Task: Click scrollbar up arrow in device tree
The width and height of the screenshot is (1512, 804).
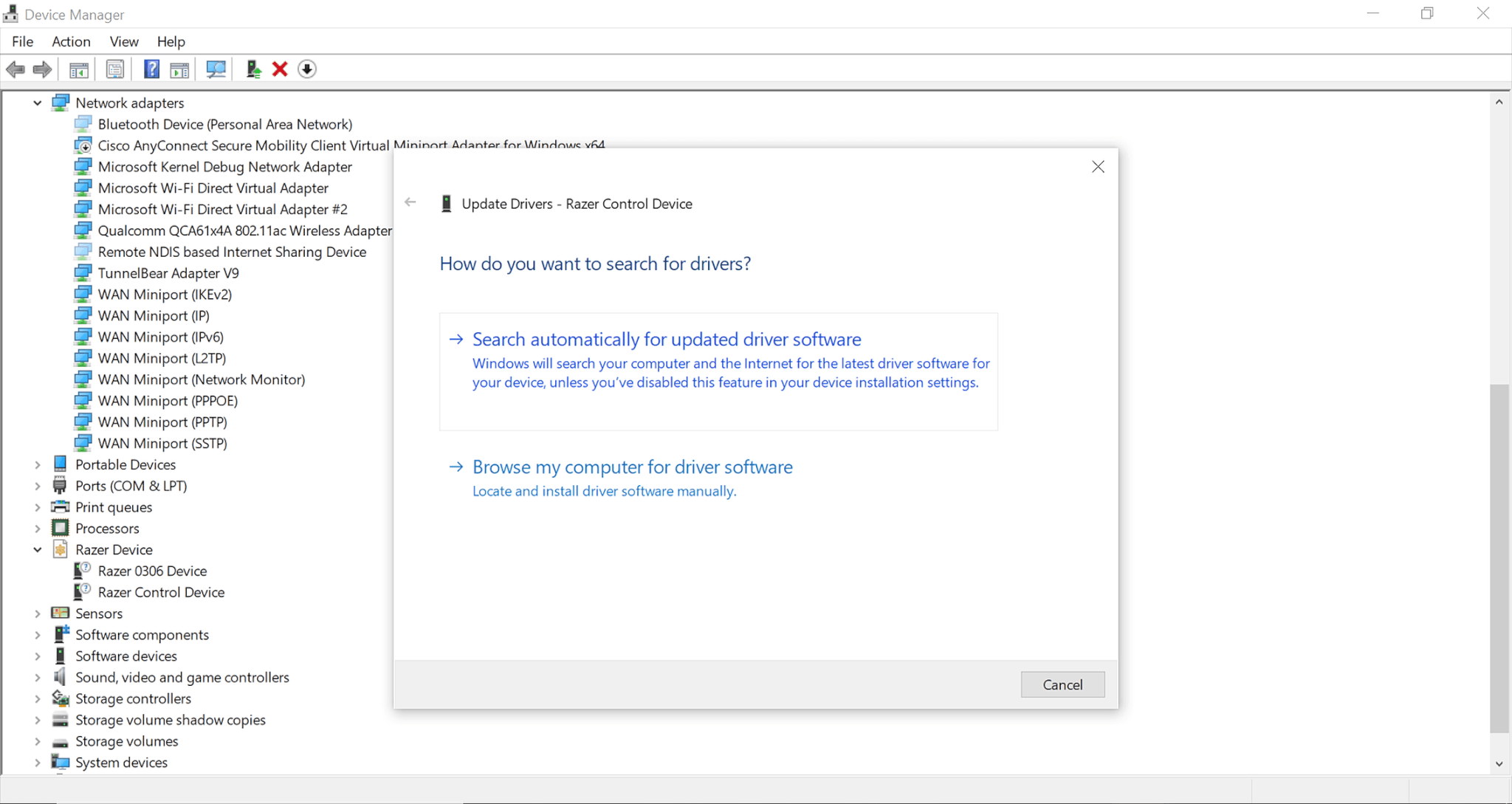Action: [x=1499, y=102]
